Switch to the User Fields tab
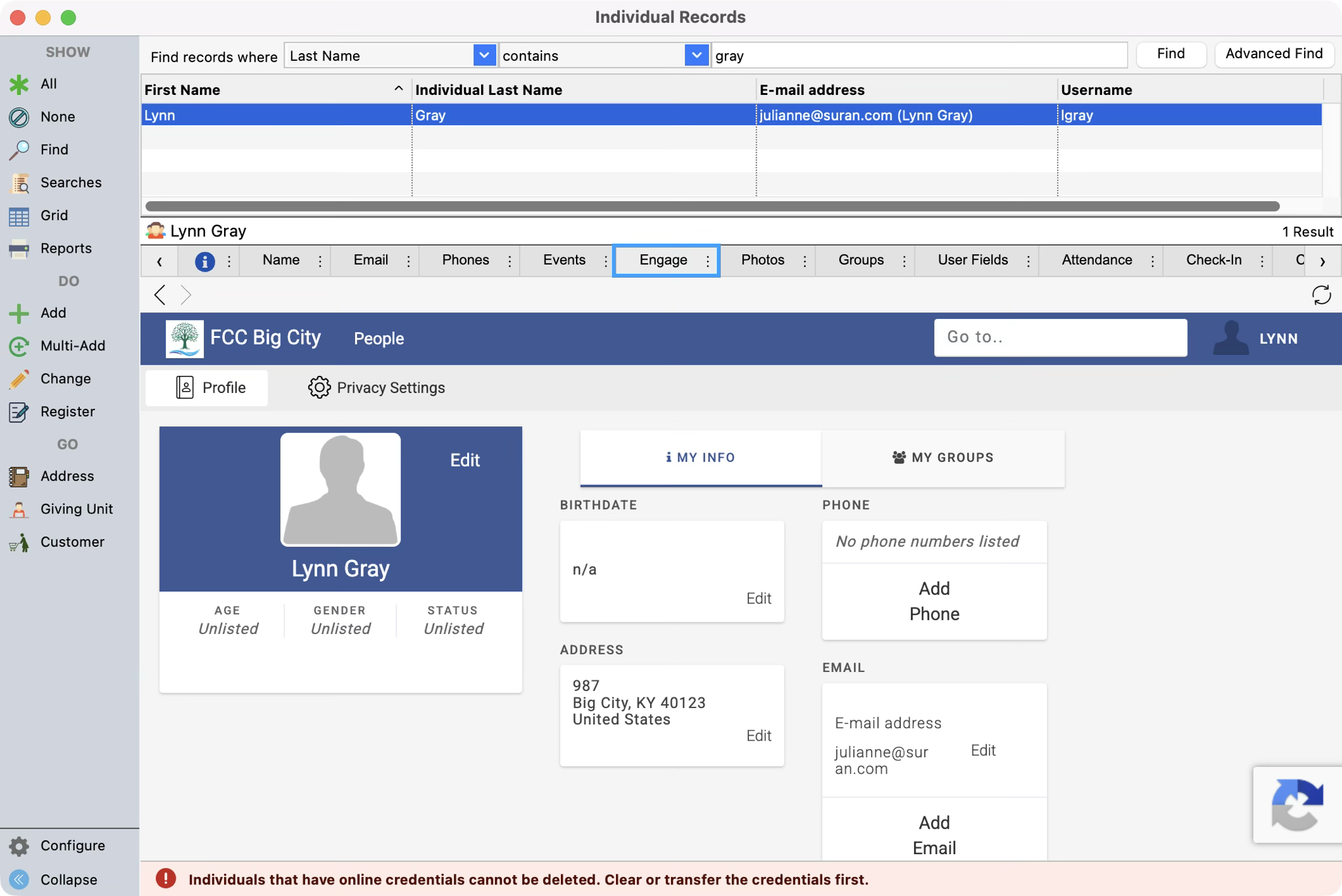Image resolution: width=1342 pixels, height=896 pixels. click(x=972, y=260)
